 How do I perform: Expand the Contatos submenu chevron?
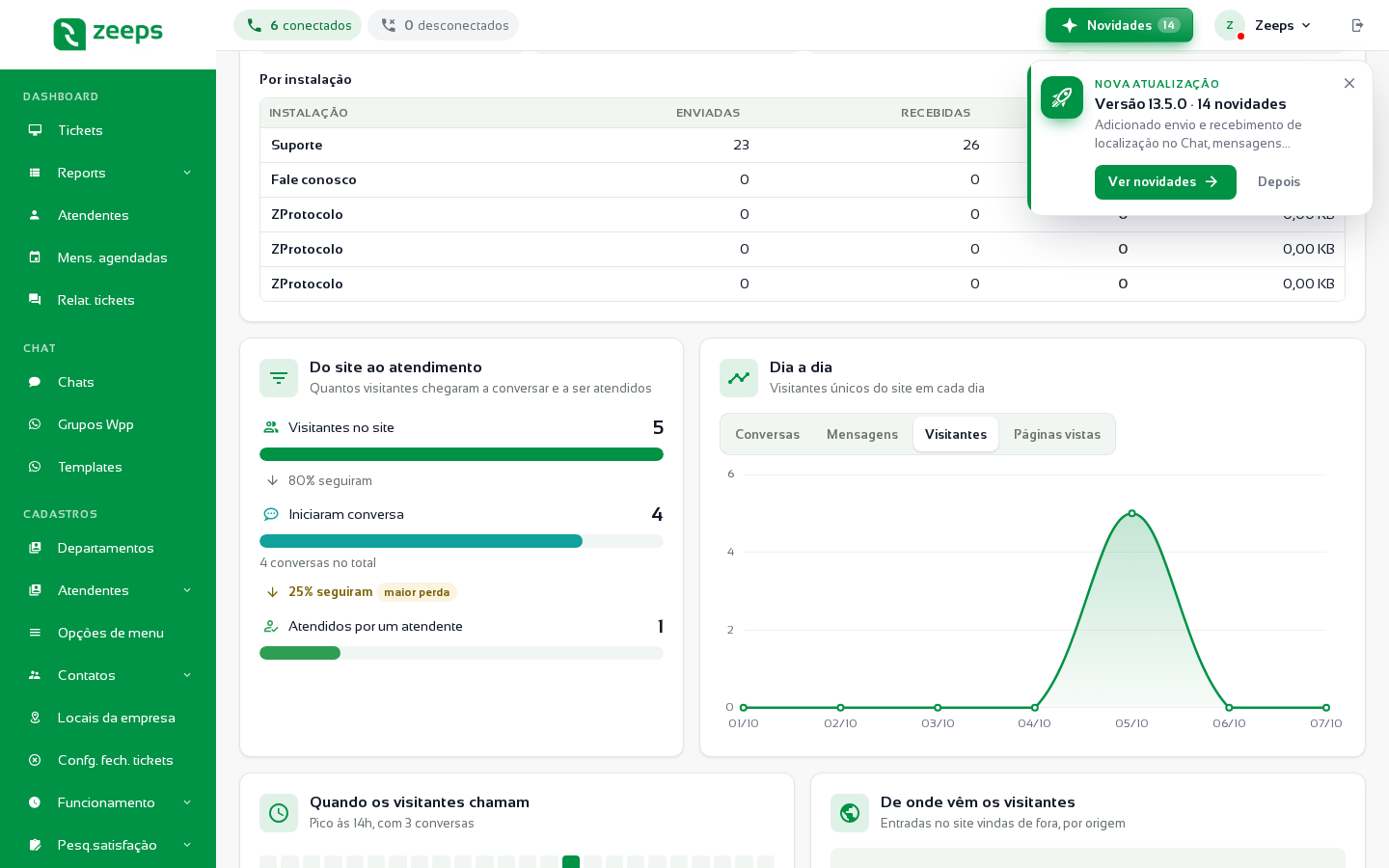(x=187, y=675)
